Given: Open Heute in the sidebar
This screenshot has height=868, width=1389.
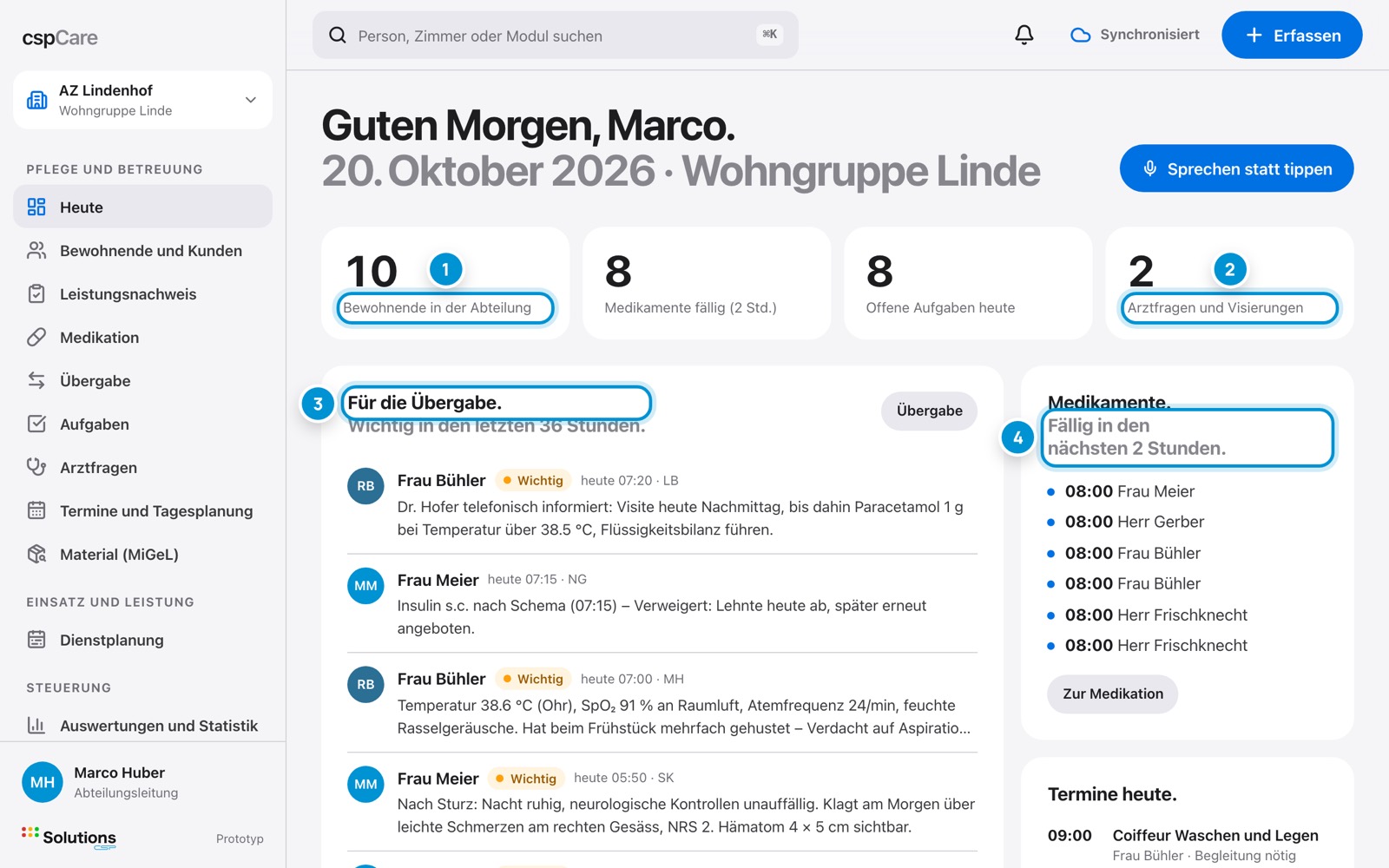Looking at the screenshot, I should (x=142, y=207).
